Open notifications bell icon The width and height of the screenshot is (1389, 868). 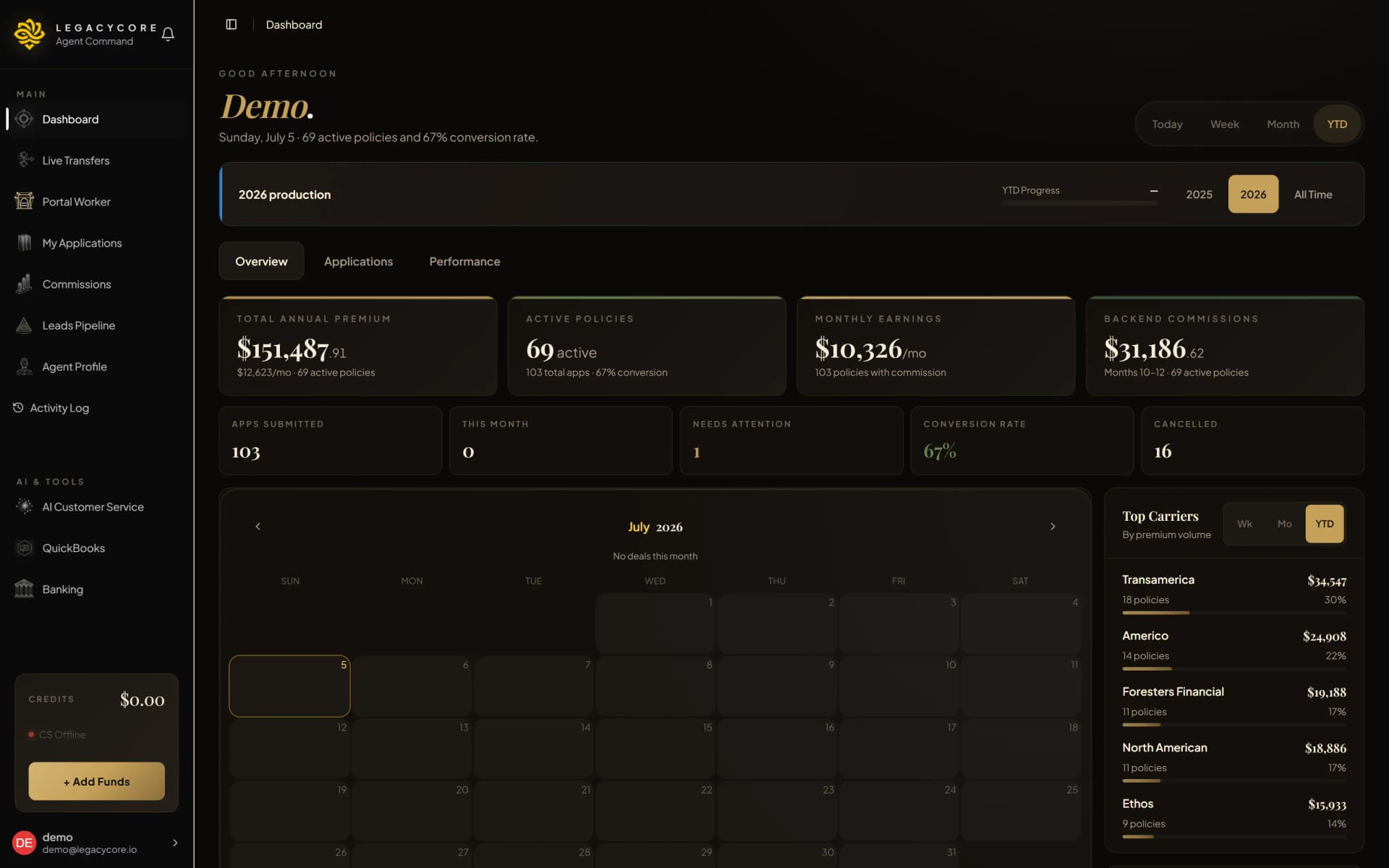coord(168,34)
